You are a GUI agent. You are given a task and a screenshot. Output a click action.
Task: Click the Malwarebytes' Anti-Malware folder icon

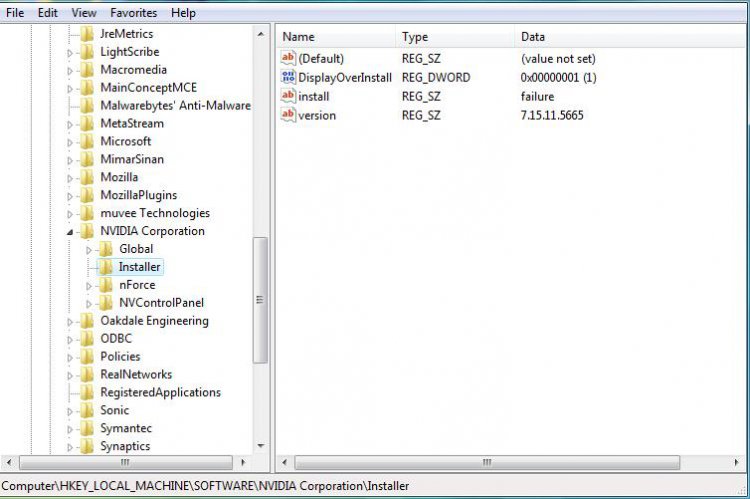[87, 106]
